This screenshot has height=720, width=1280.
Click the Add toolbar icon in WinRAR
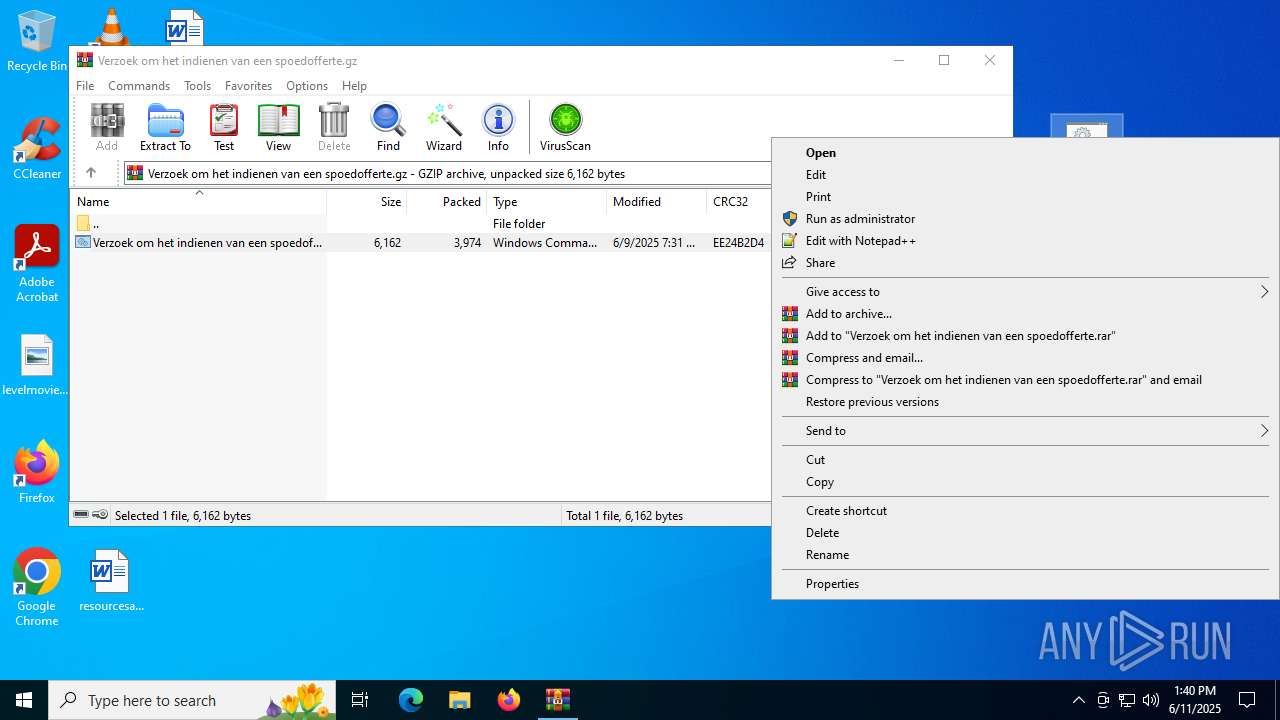(107, 127)
